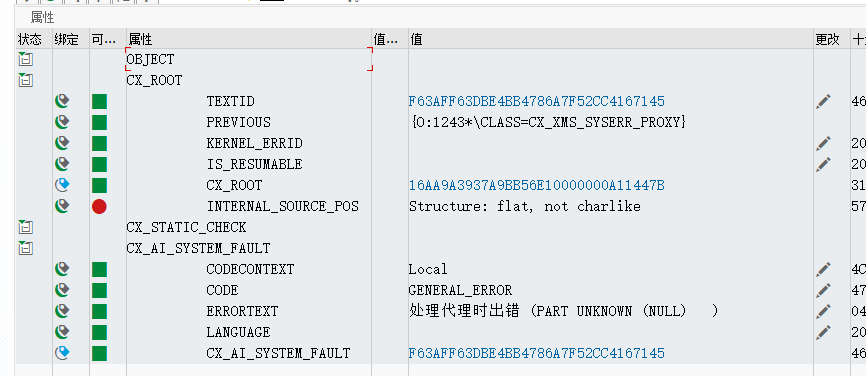Click green visibility square in ERRORTEXT row
866x376 pixels.
[x=99, y=311]
